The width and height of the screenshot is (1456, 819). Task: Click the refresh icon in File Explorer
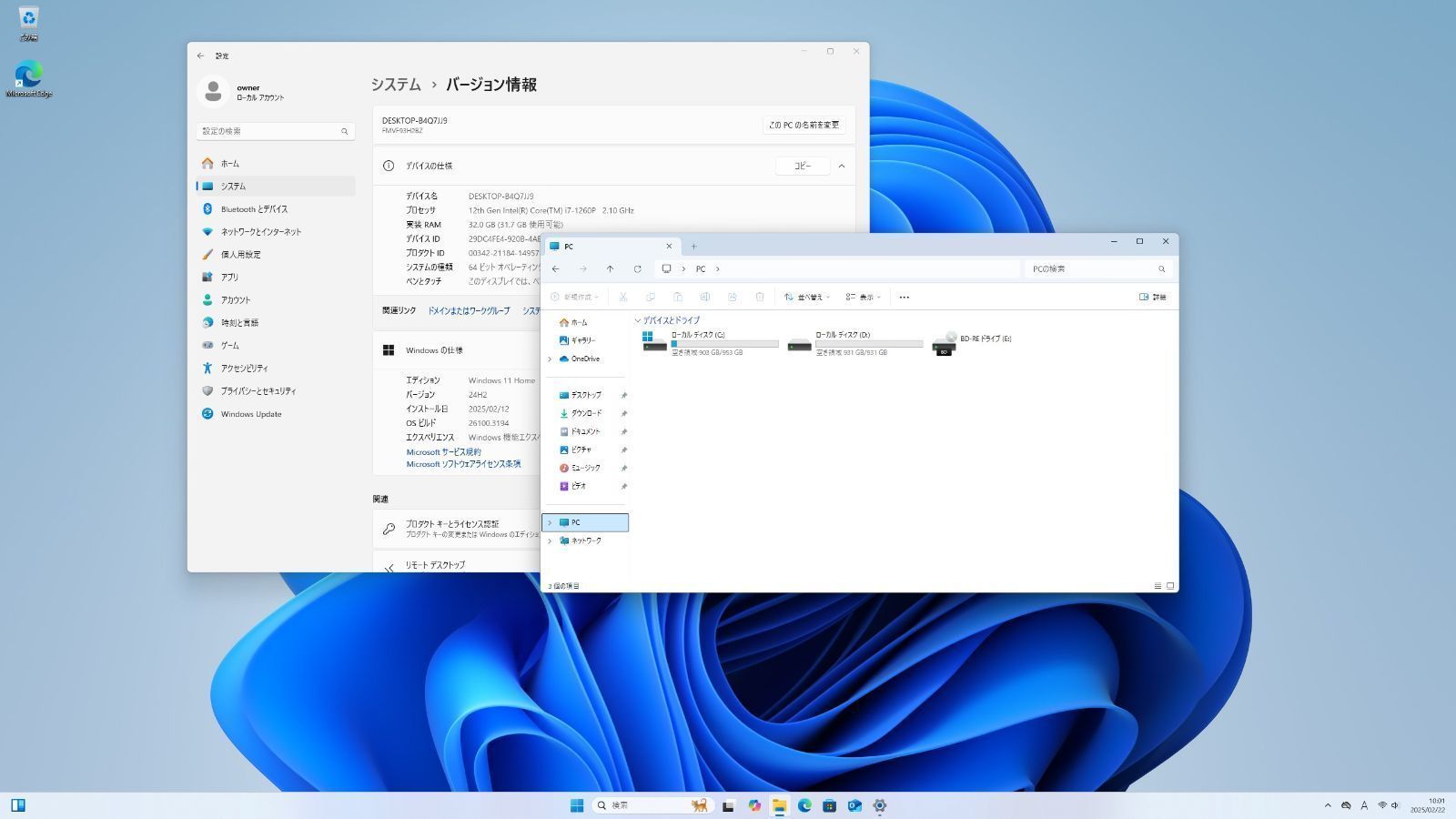637,269
